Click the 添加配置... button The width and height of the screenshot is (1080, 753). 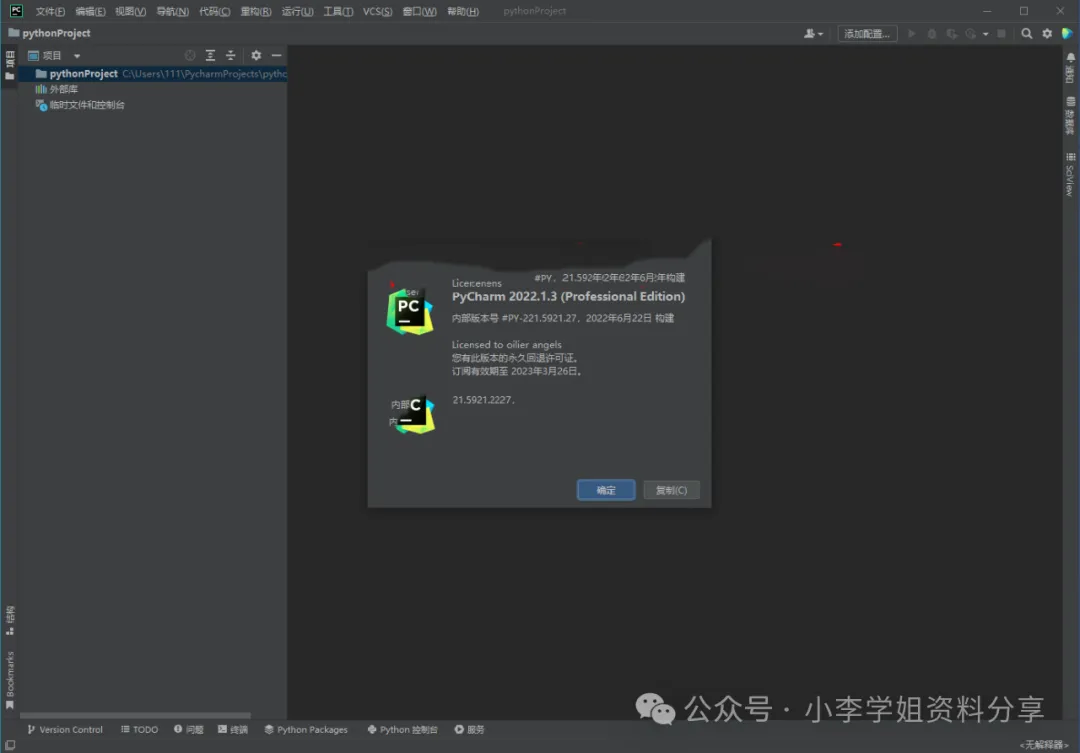tap(866, 33)
